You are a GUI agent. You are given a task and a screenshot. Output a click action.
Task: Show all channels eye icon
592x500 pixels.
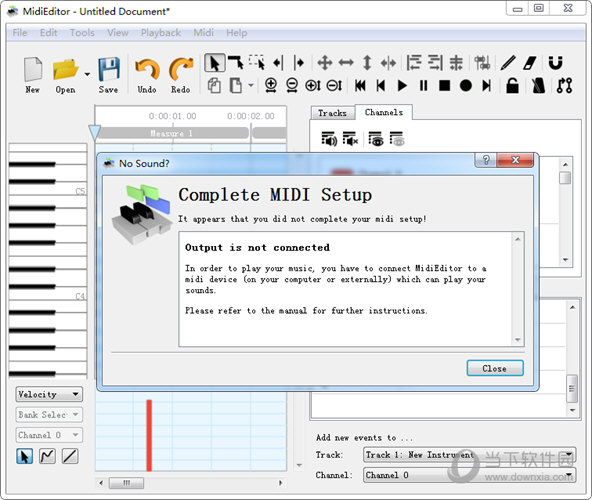(x=376, y=139)
